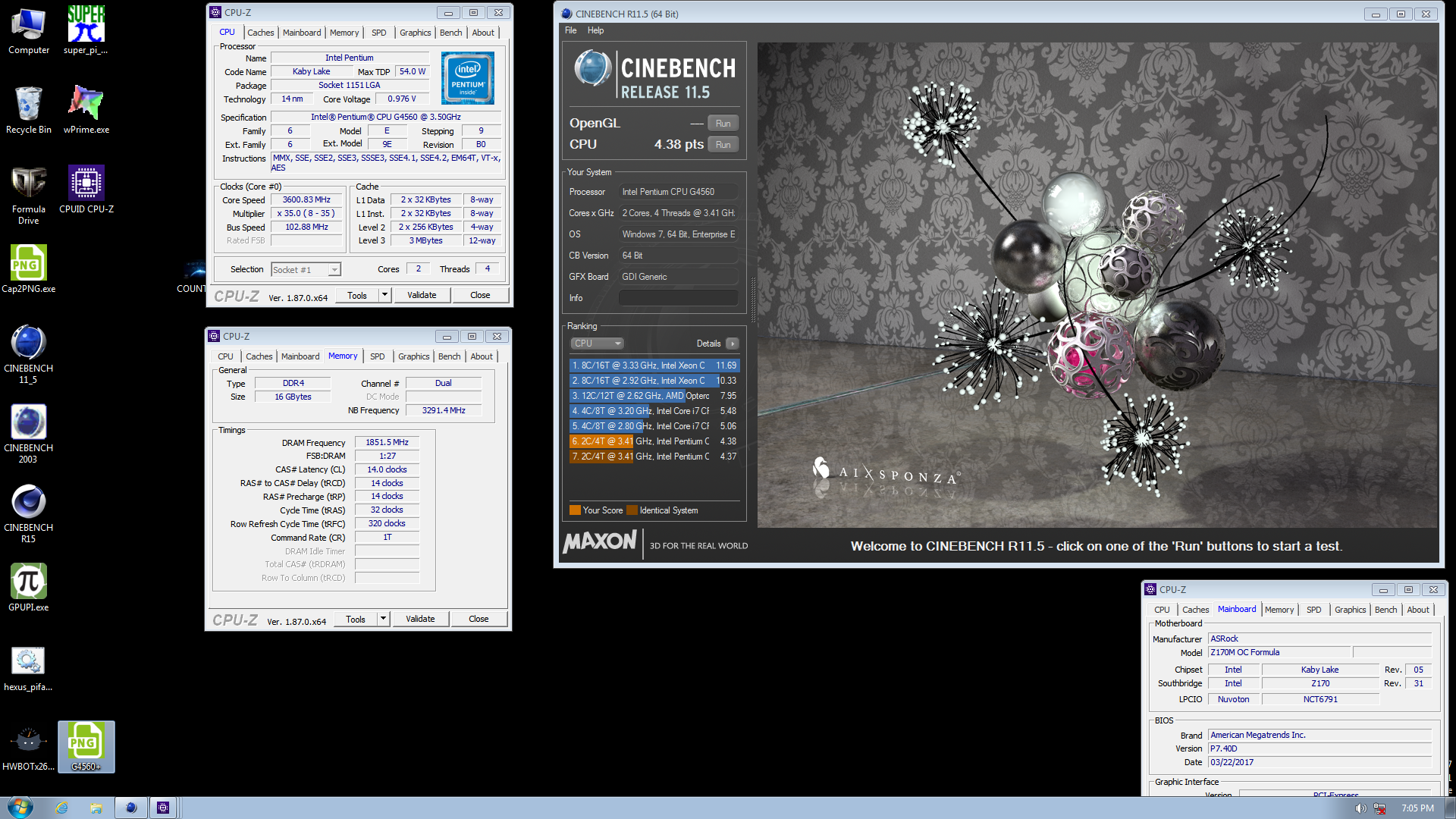Image resolution: width=1456 pixels, height=819 pixels.
Task: Open Bench tab in Mainboard CPU-Z window
Action: [1385, 610]
